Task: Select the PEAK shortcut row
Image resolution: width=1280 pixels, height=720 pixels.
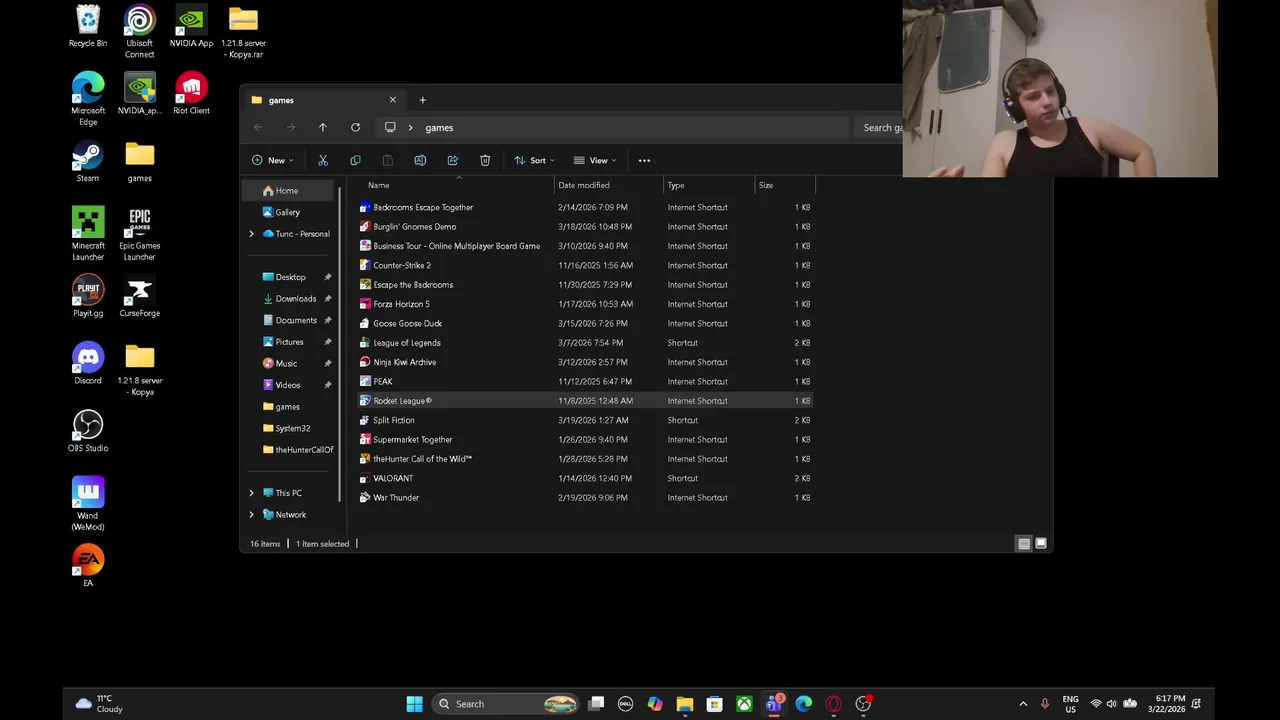Action: pyautogui.click(x=585, y=381)
